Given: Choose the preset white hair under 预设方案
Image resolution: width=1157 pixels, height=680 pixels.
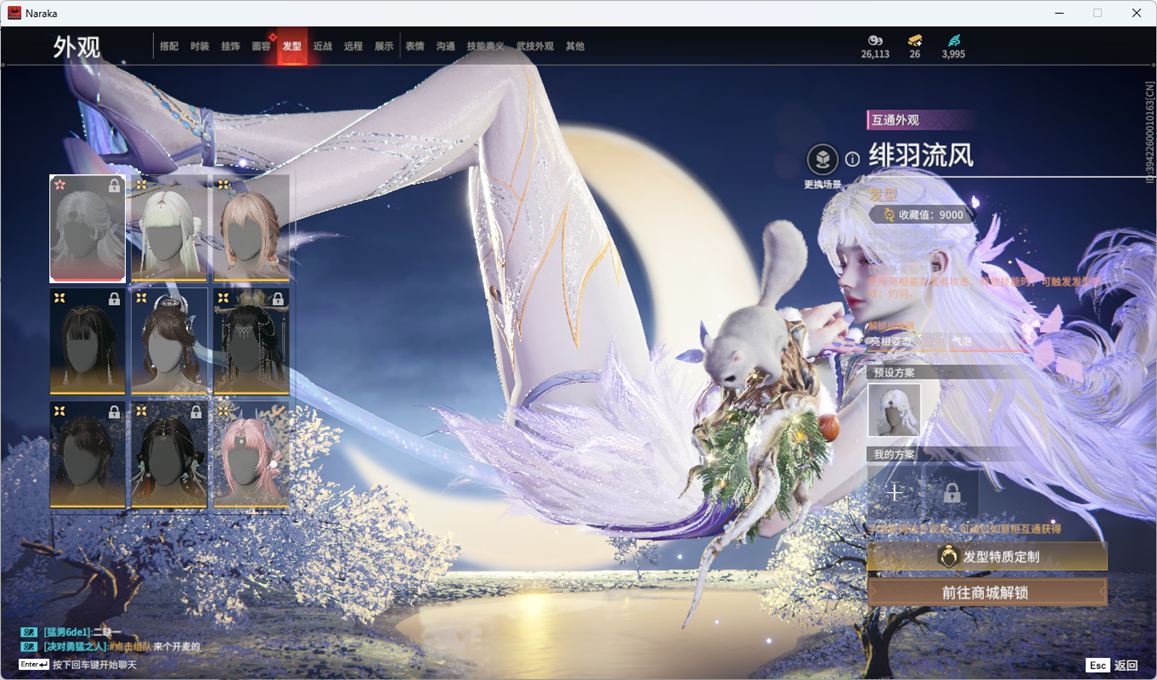Looking at the screenshot, I should click(894, 410).
